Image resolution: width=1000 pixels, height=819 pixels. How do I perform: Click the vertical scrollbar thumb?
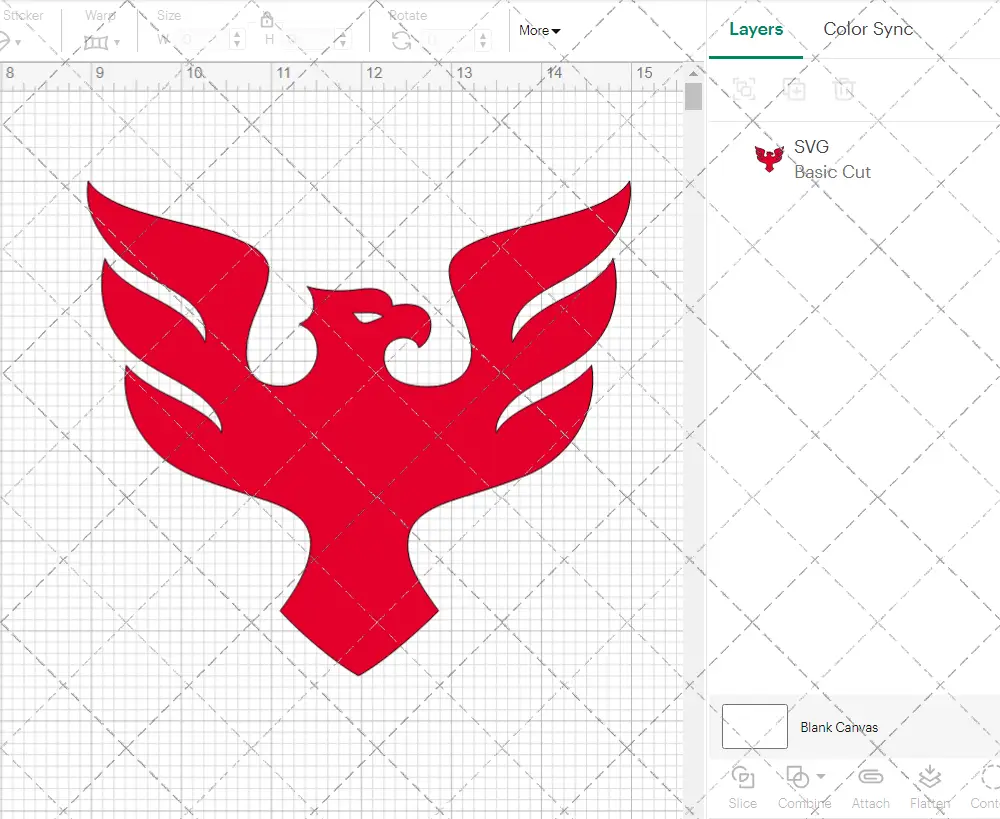coord(693,96)
